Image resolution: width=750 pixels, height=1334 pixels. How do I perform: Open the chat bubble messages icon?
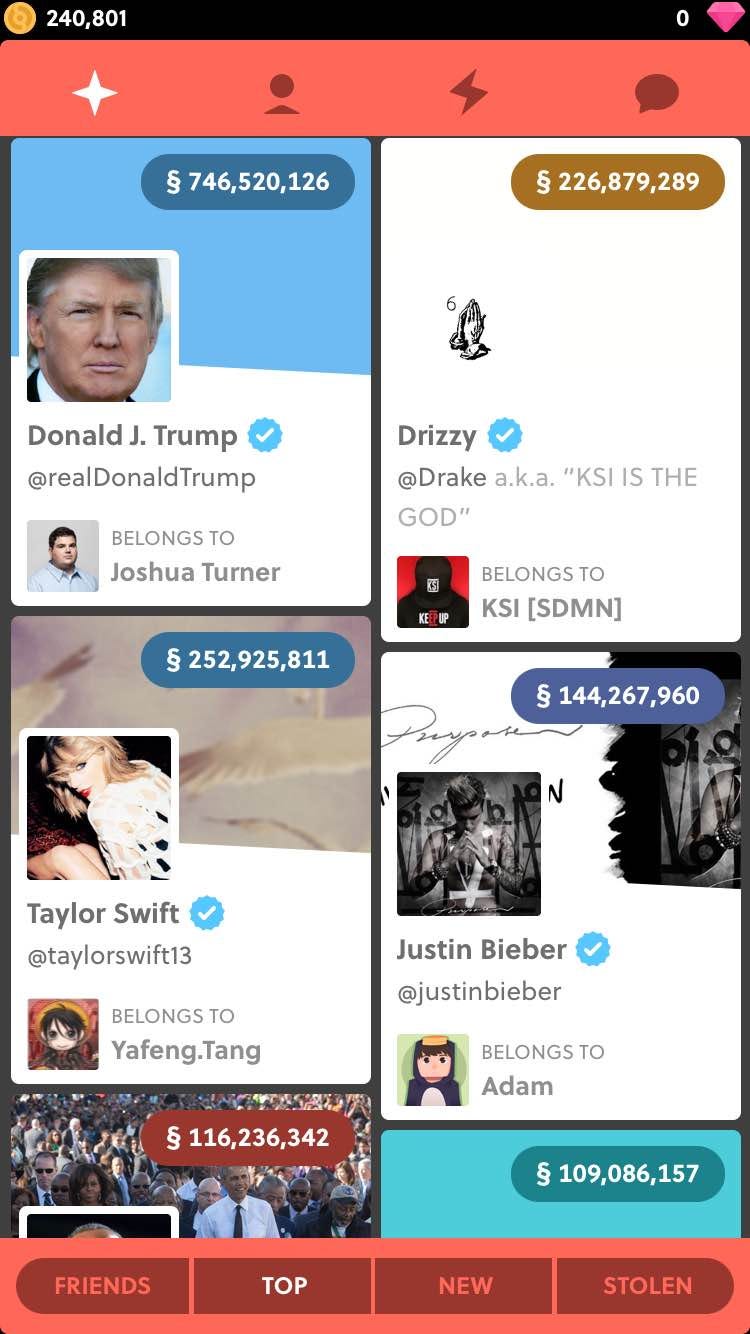pos(657,94)
